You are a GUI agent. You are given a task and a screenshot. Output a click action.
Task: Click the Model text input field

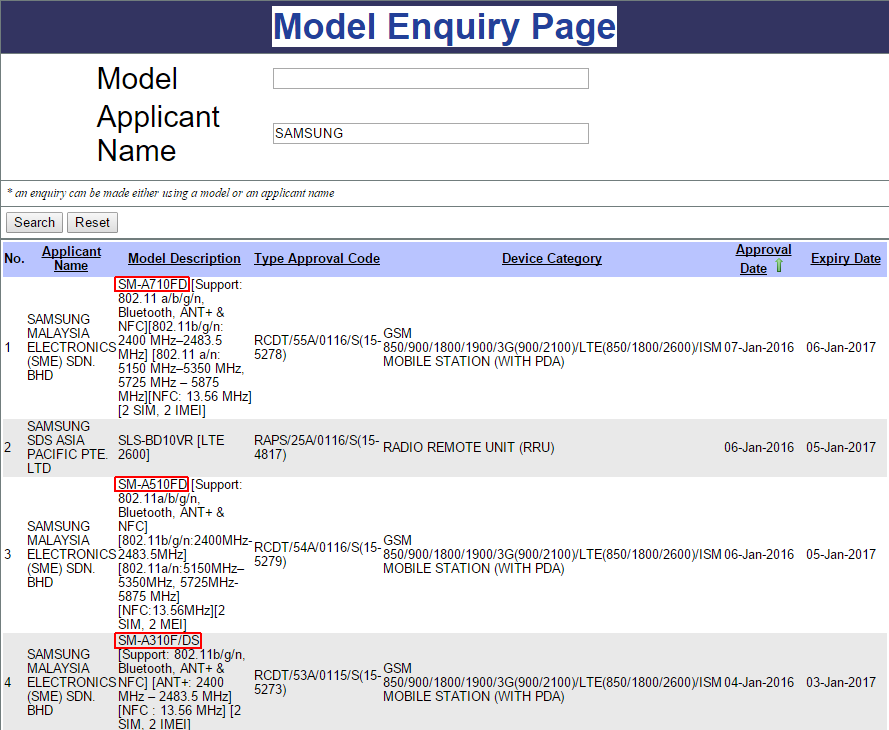430,78
